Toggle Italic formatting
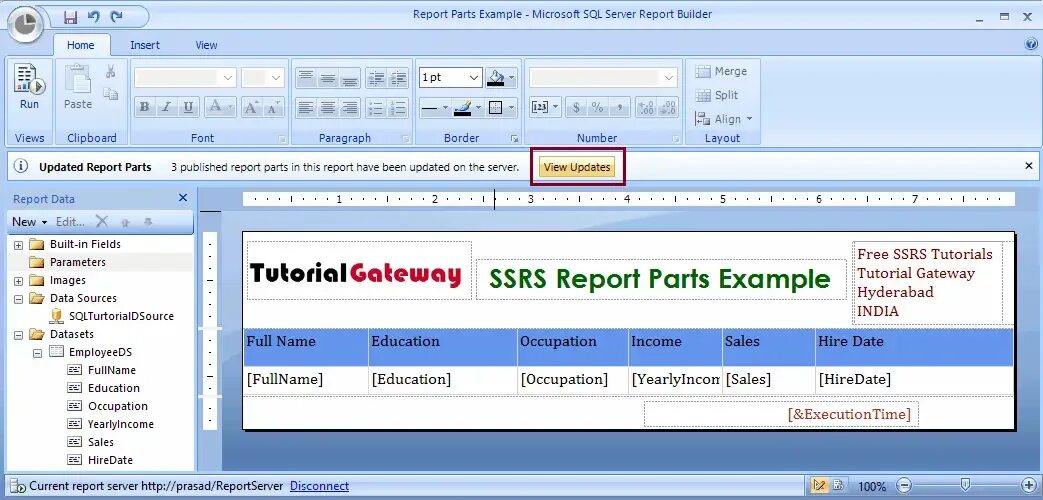This screenshot has height=500, width=1043. [x=166, y=107]
